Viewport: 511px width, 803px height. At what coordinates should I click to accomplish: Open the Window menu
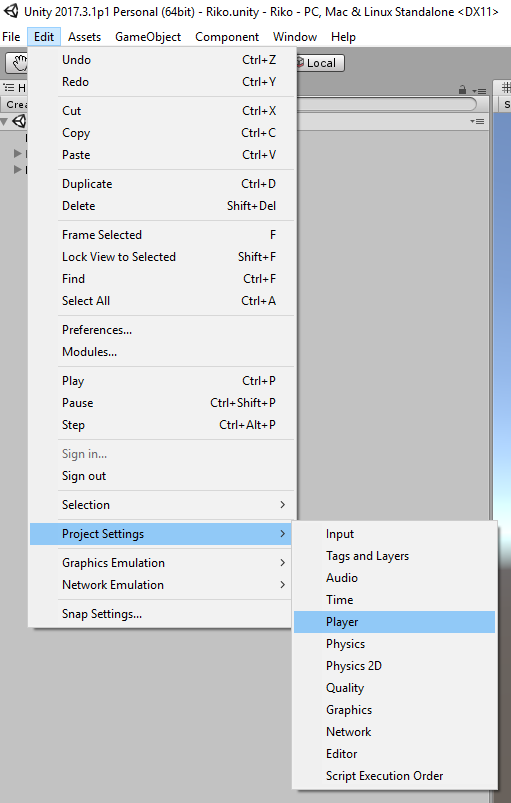pyautogui.click(x=295, y=37)
